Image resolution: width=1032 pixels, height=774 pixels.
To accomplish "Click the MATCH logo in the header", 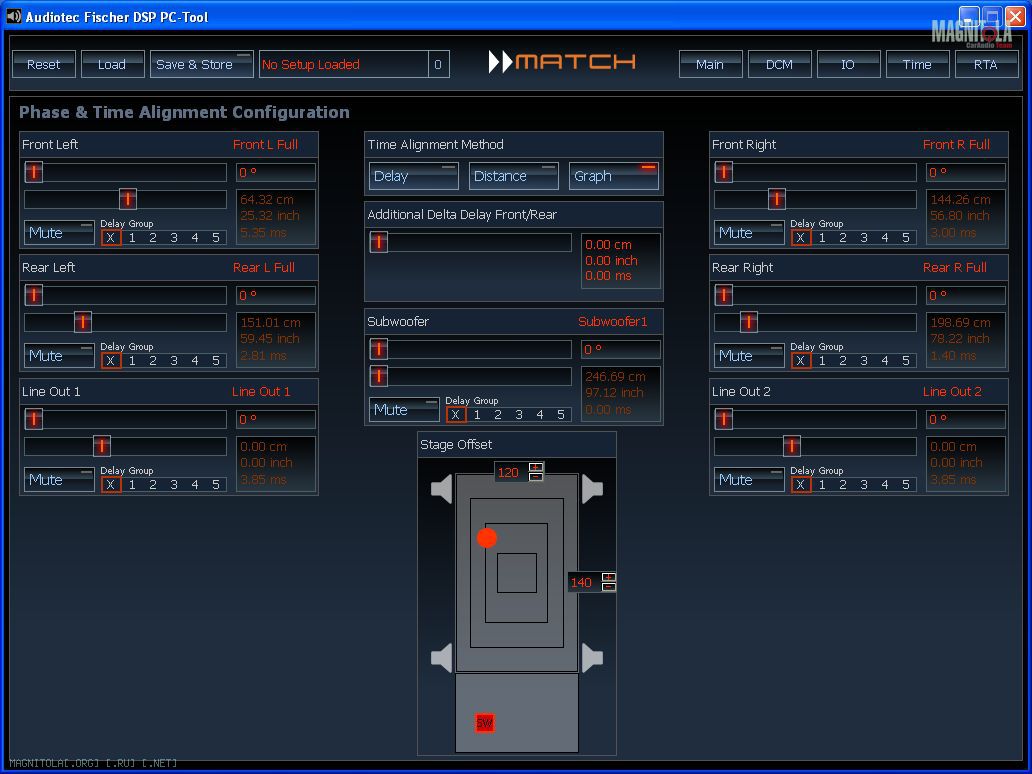I will tap(562, 62).
